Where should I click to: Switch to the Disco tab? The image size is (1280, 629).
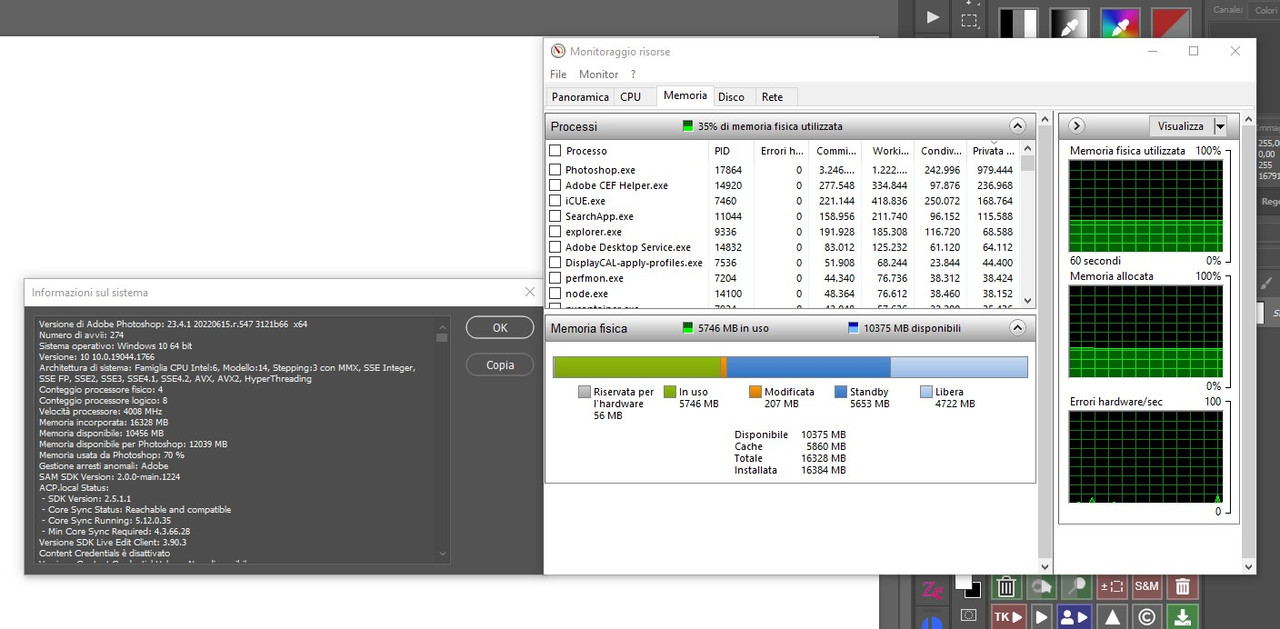[x=731, y=97]
